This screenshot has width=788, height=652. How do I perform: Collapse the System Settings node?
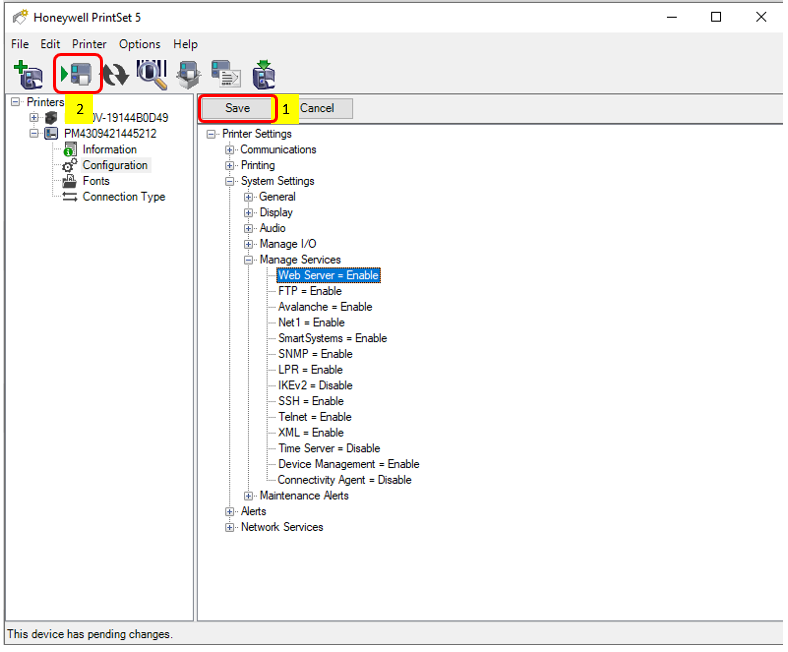230,181
